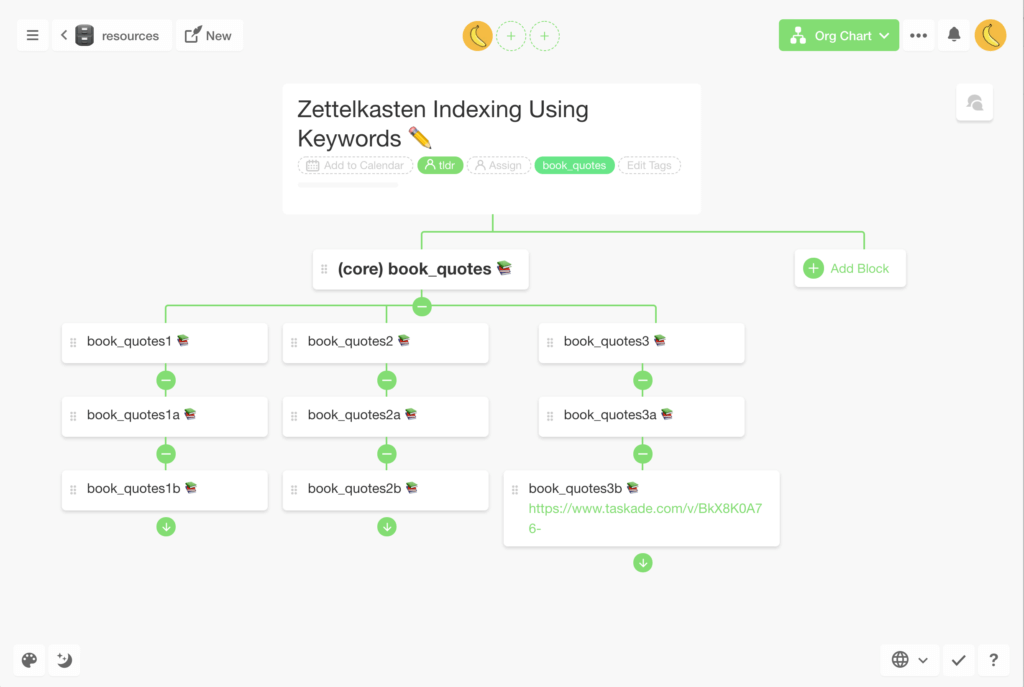Screen dimensions: 1024x687
Task: Collapse the book_quotes1 subtree with its minus toggle
Action: point(166,380)
